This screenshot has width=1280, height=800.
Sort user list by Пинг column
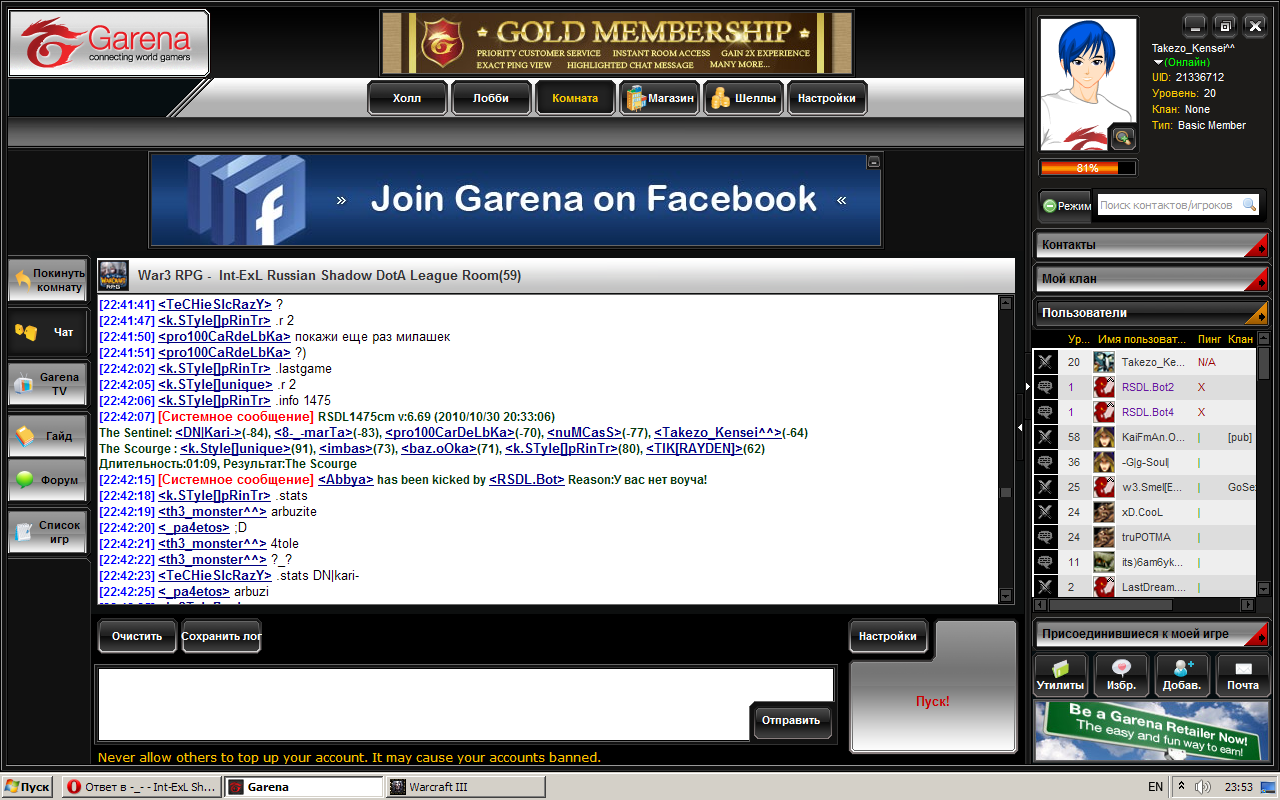click(1209, 340)
